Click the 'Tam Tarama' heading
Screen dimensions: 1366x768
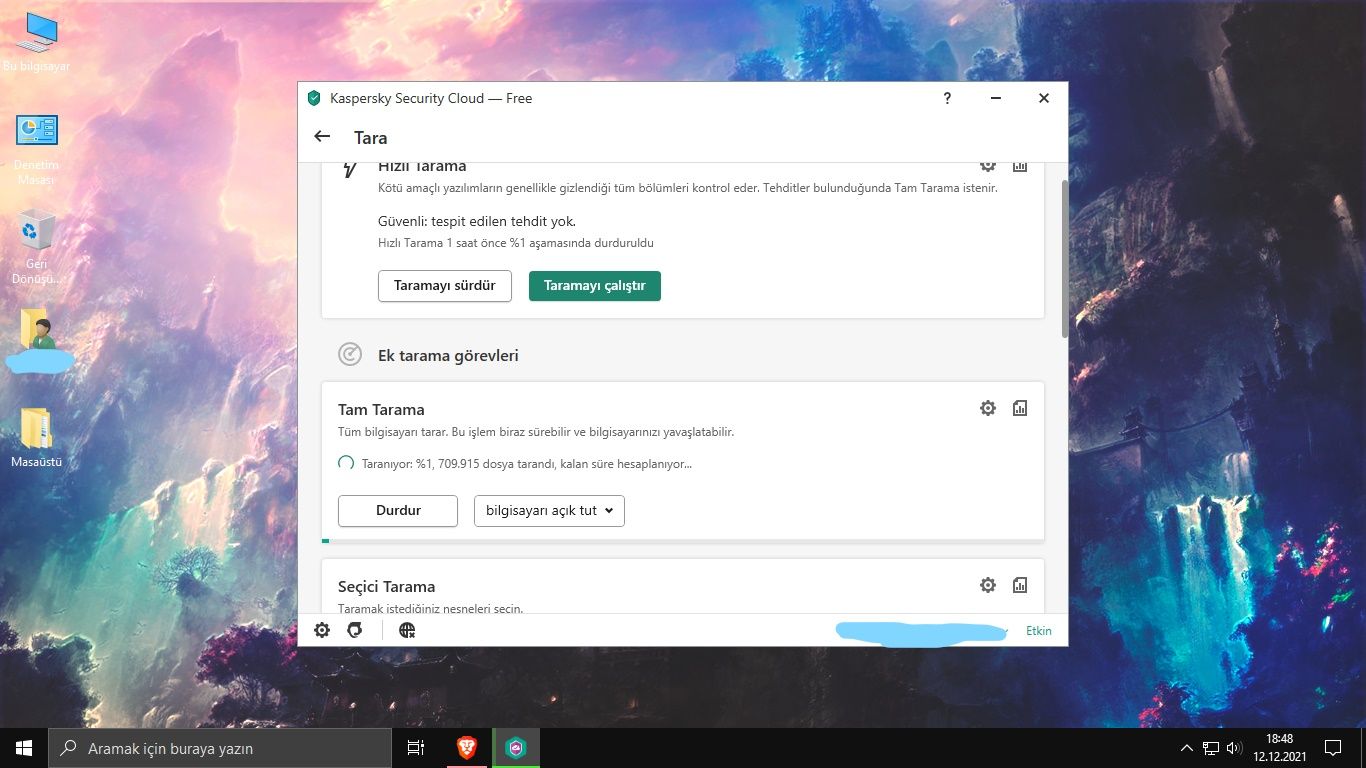pos(381,410)
